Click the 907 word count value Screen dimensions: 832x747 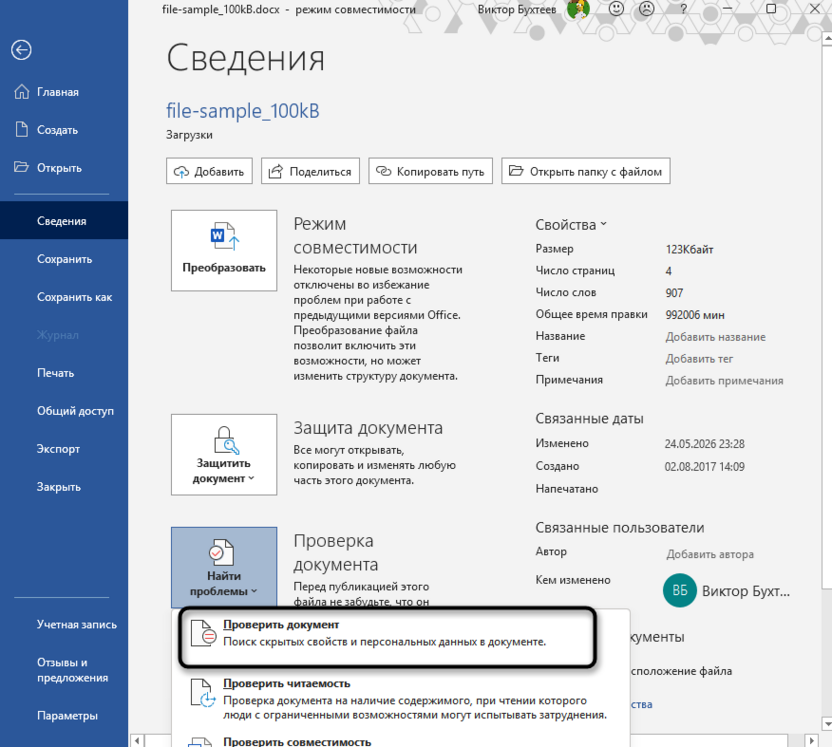pyautogui.click(x=674, y=293)
